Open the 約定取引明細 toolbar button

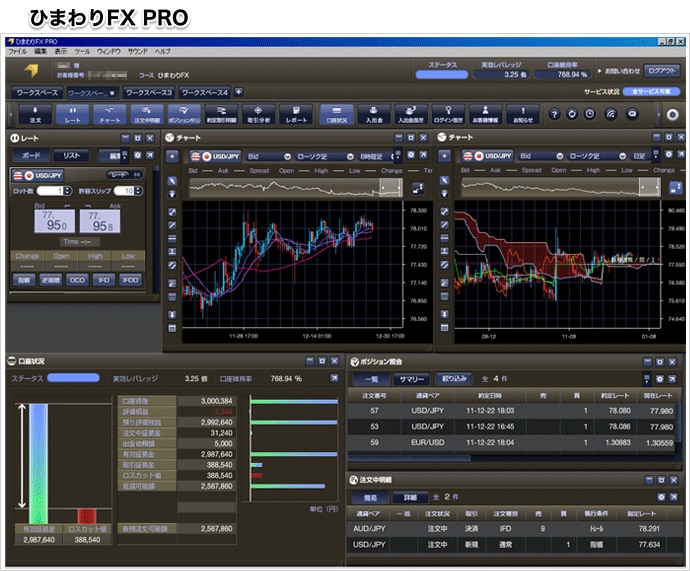pos(221,114)
